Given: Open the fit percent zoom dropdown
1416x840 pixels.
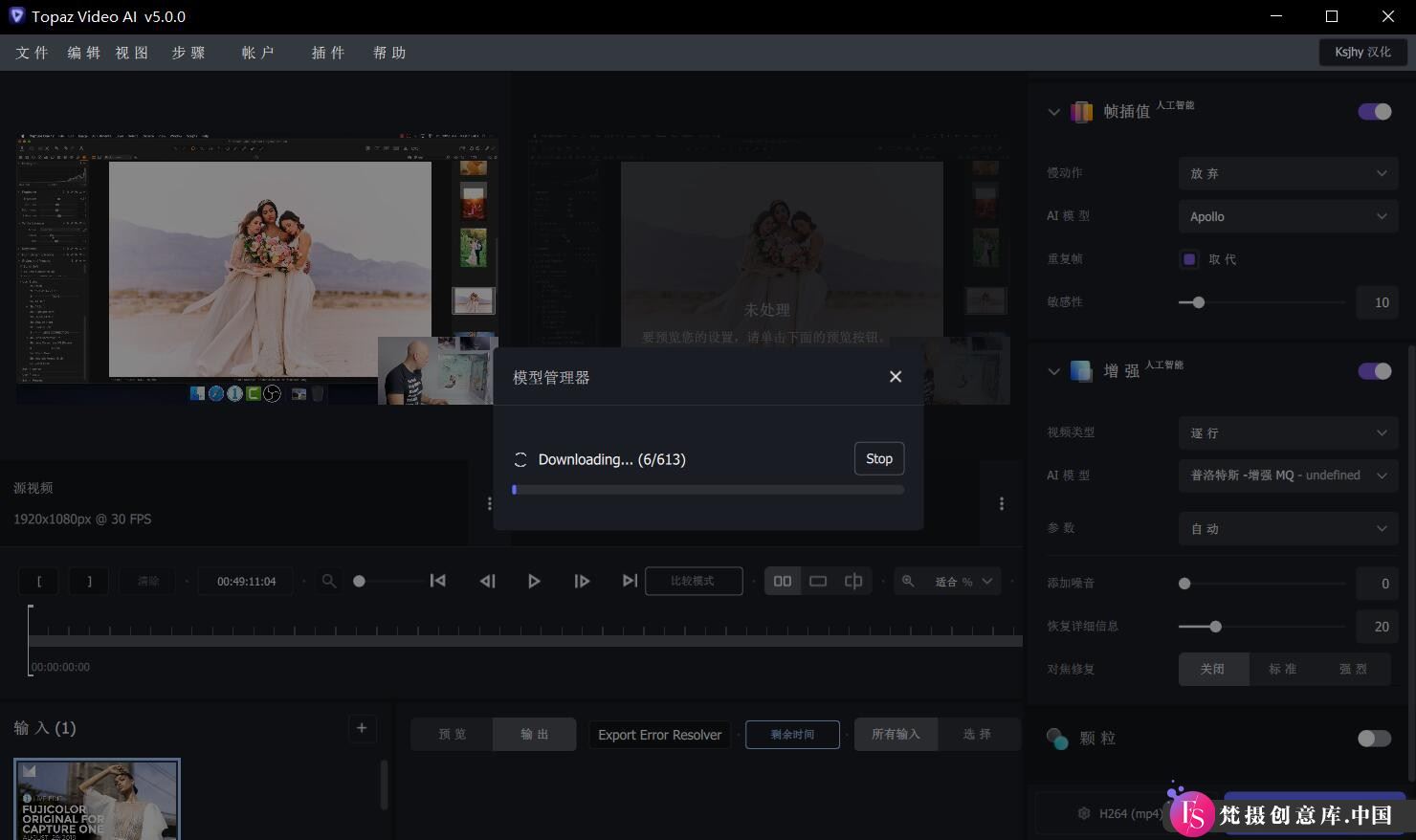Looking at the screenshot, I should pyautogui.click(x=963, y=581).
